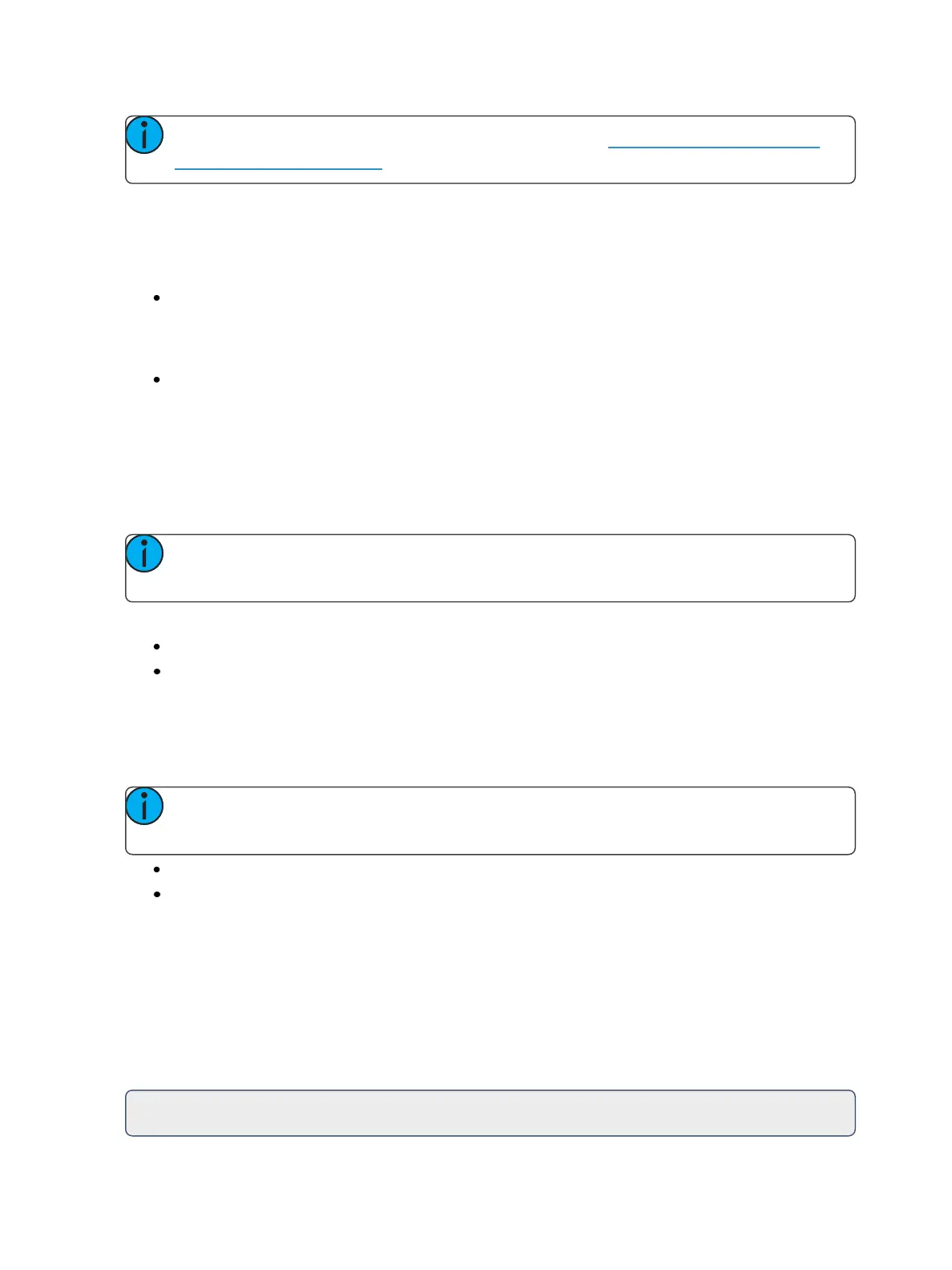952x1270 pixels.
Task: Select the blue 'i' symbol in the first note
Action: pyautogui.click(x=145, y=135)
